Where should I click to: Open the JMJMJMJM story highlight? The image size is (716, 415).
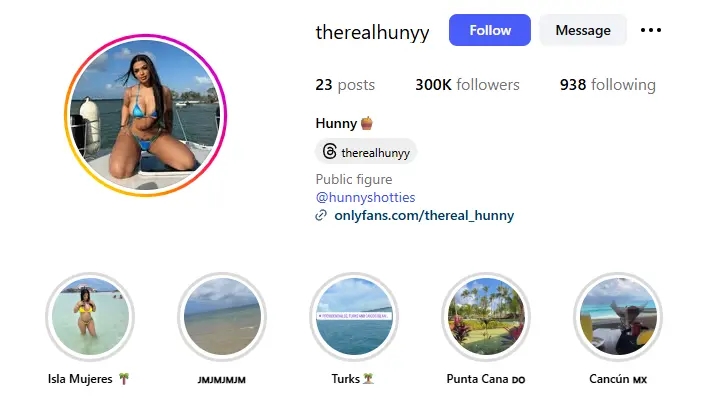[222, 317]
